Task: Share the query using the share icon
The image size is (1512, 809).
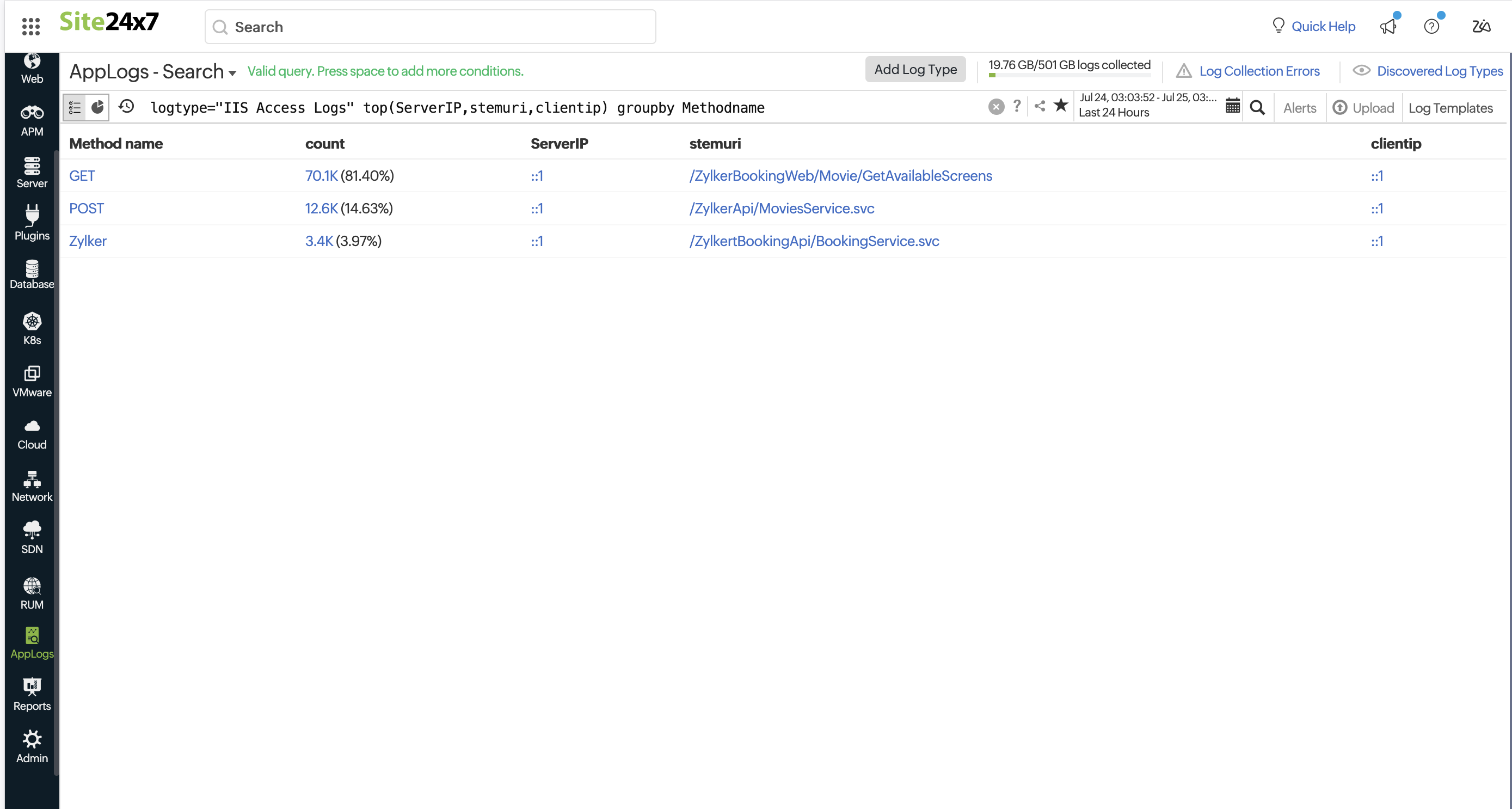Action: pyautogui.click(x=1040, y=106)
